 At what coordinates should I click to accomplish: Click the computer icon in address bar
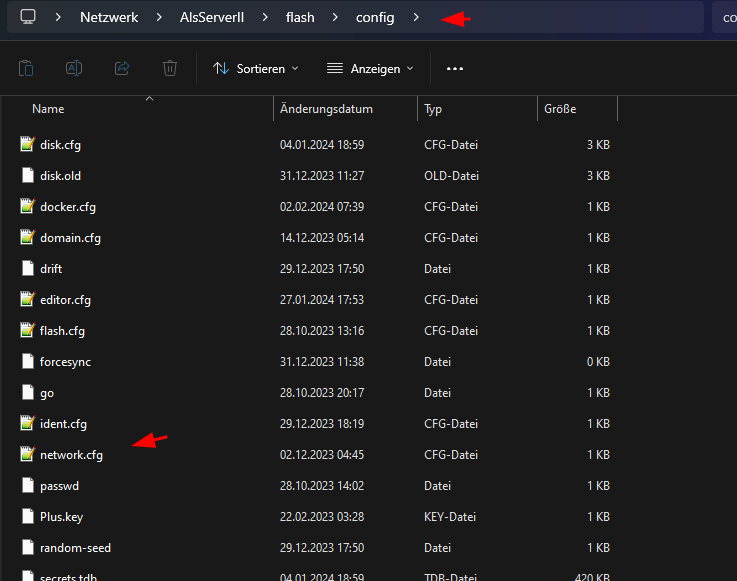pyautogui.click(x=28, y=17)
